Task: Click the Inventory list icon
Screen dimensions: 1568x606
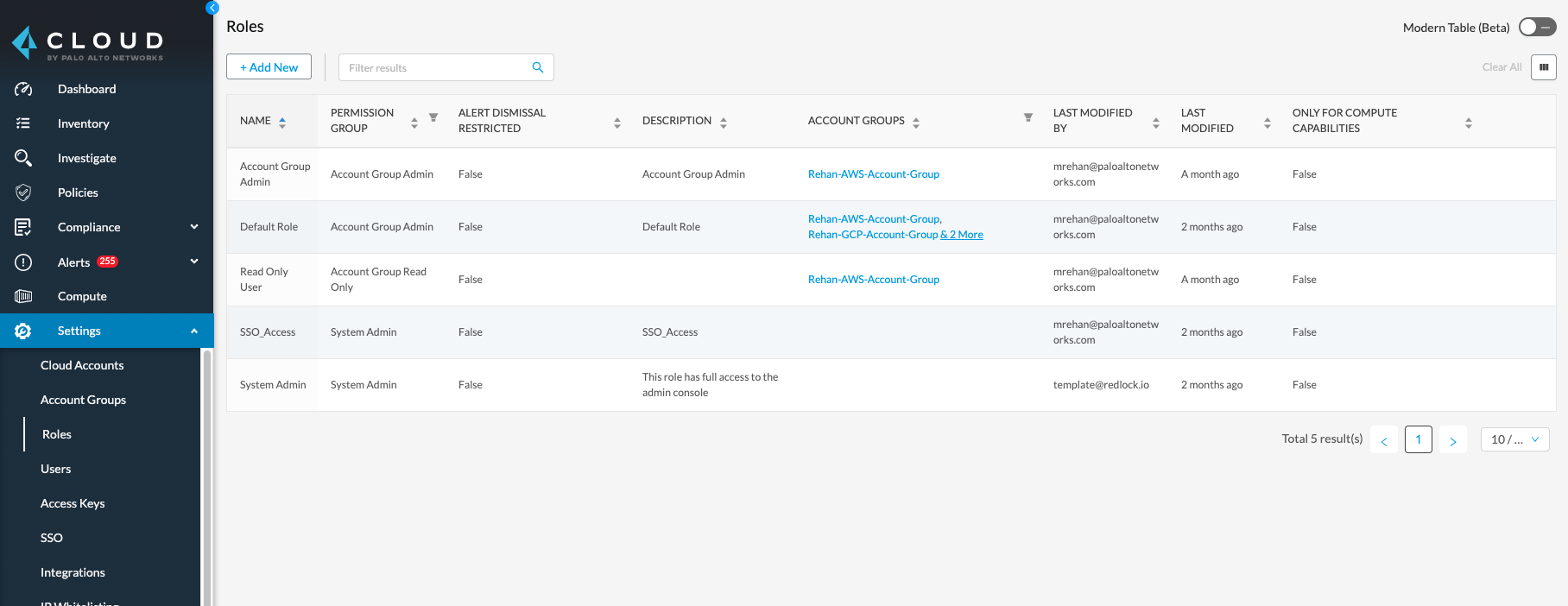Action: (x=23, y=123)
